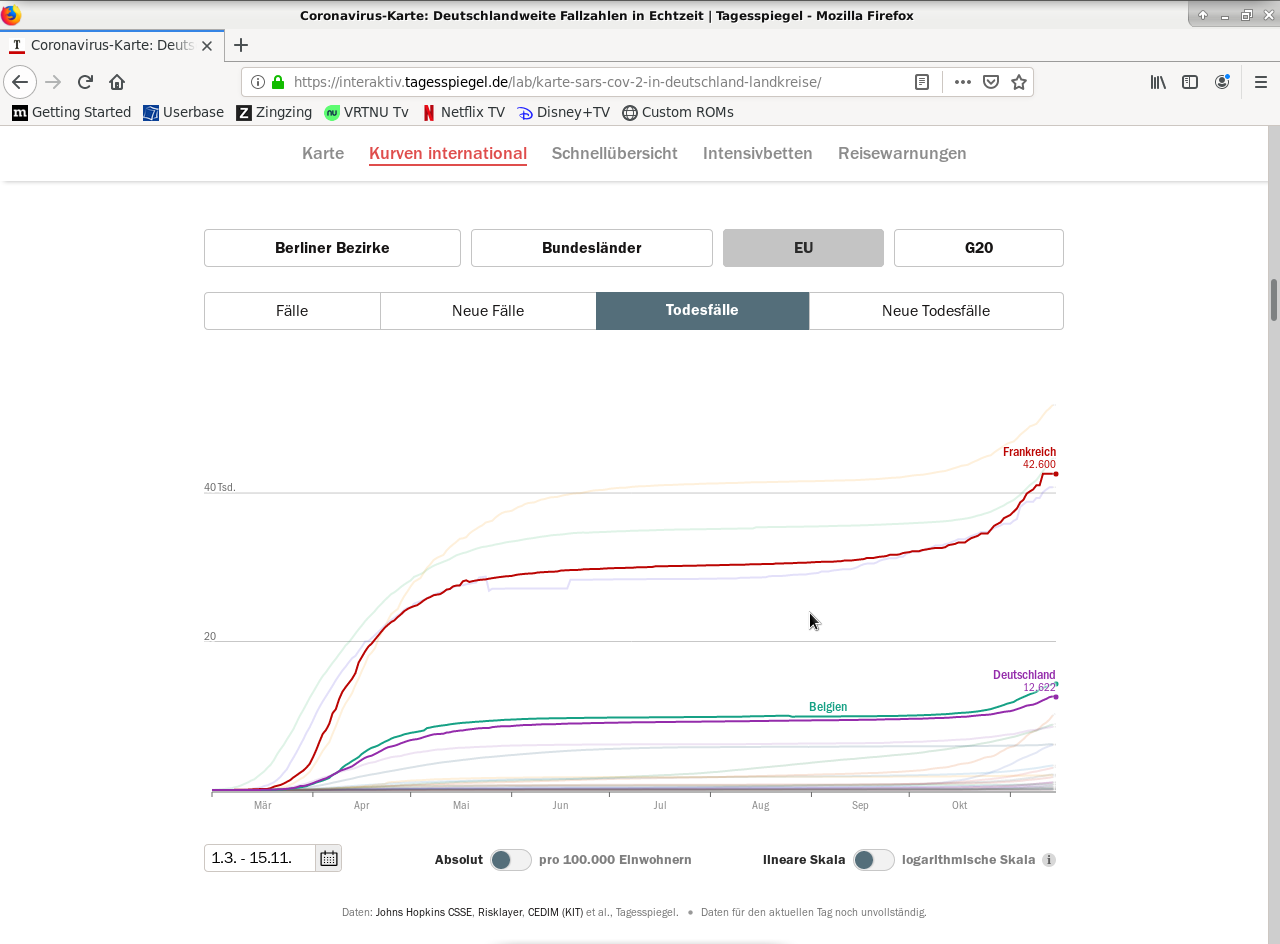
Task: Click the page vertical scrollbar thumb
Action: (1273, 300)
